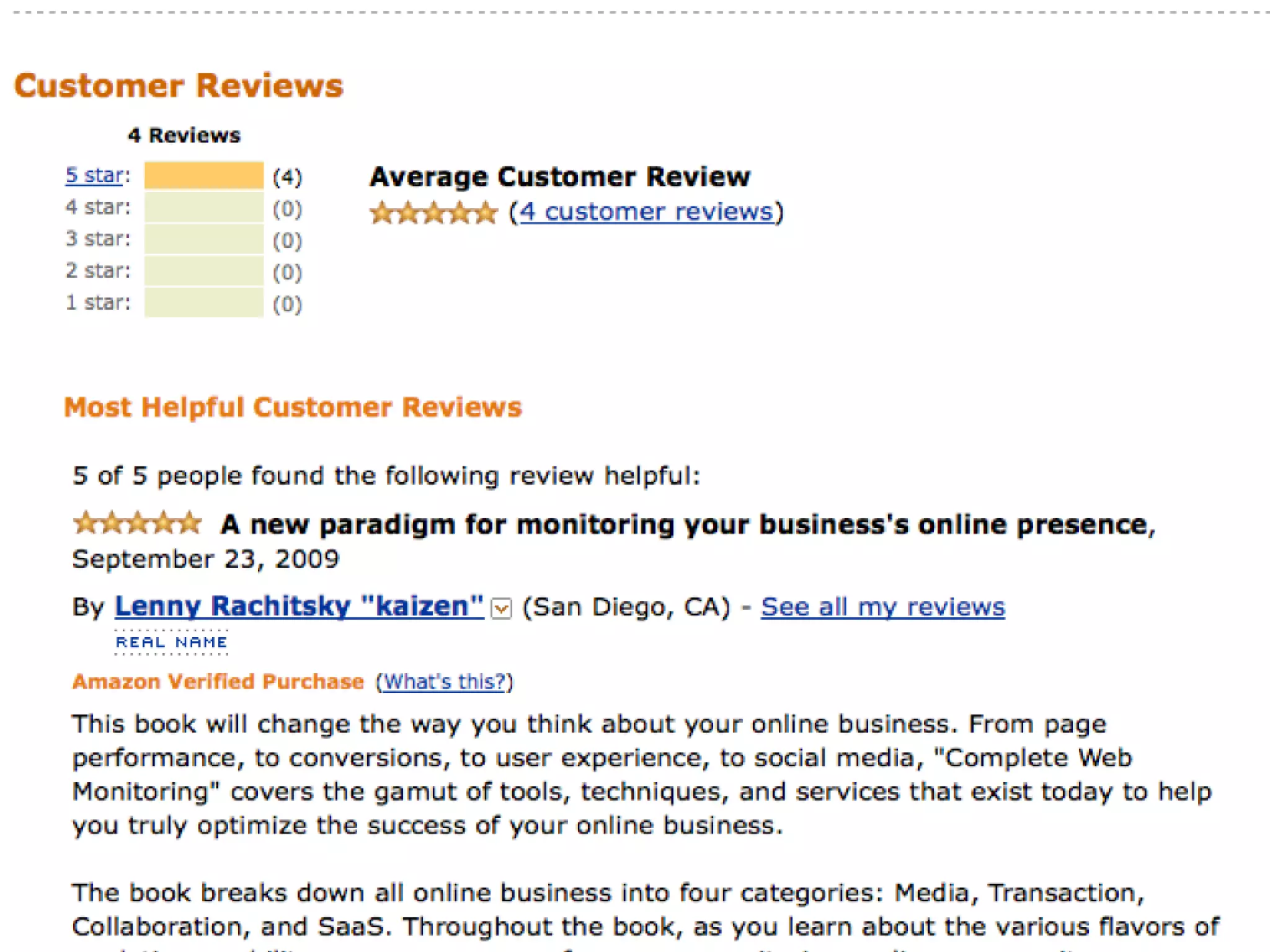The image size is (1270, 952).
Task: Click the empty 2 star histogram bar
Action: (204, 271)
